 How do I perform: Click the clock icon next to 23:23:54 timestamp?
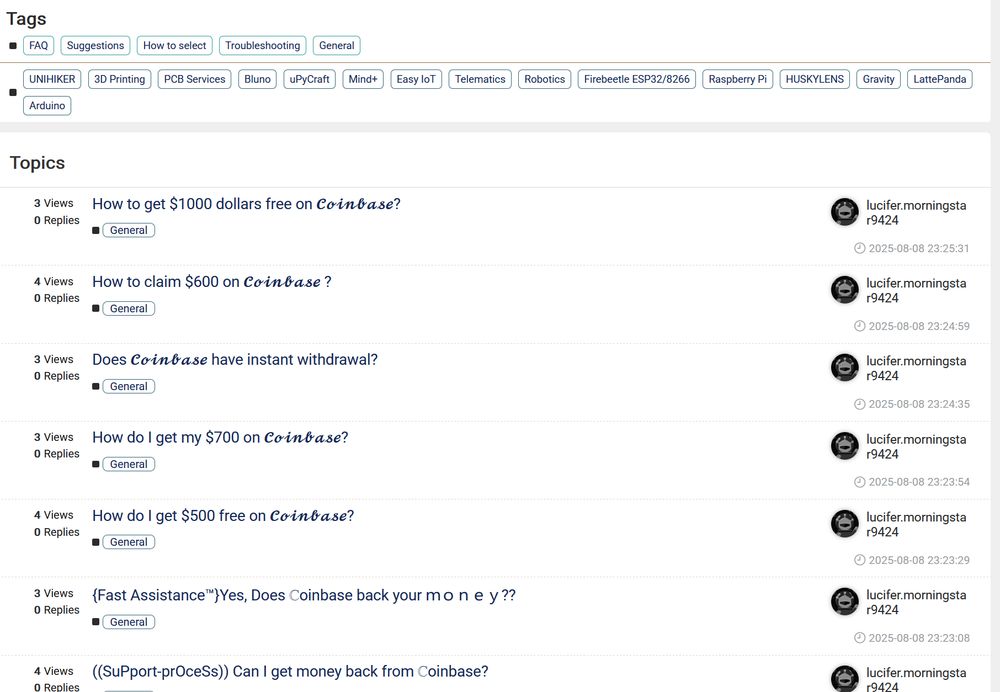pos(860,482)
